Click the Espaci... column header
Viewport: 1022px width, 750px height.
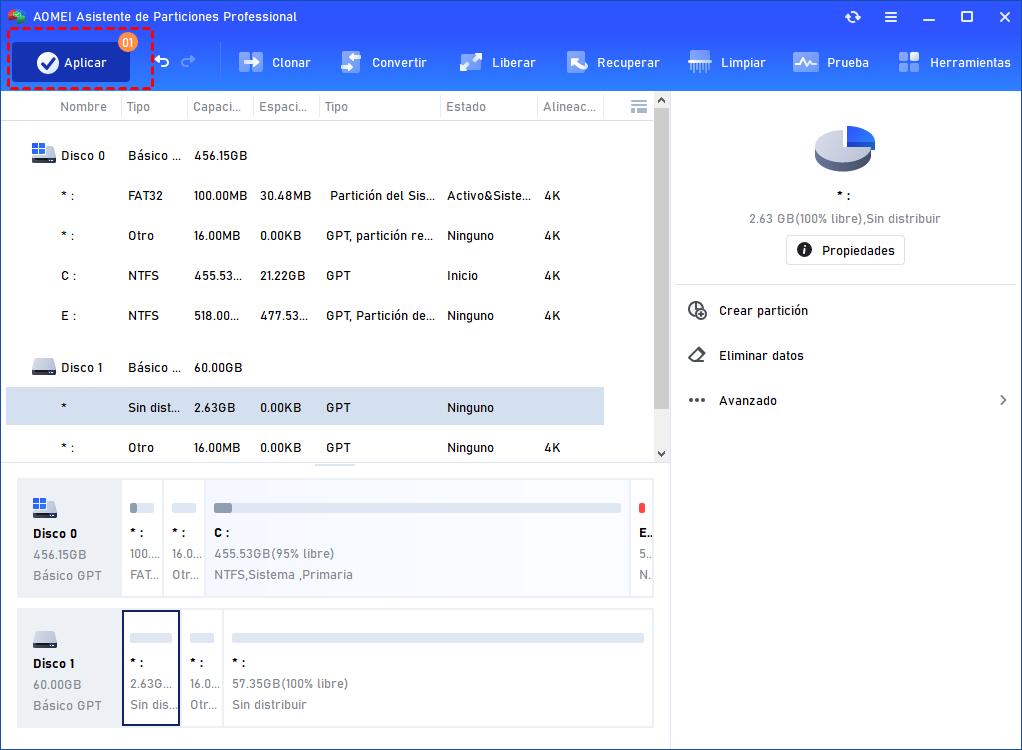point(283,107)
